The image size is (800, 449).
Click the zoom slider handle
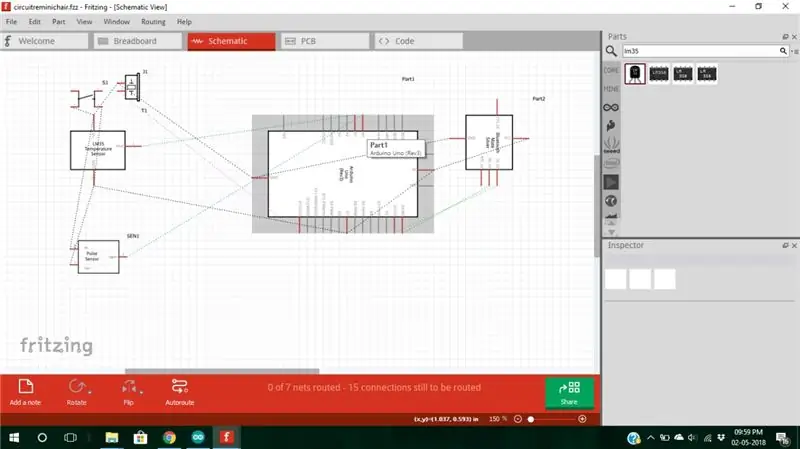pos(531,419)
